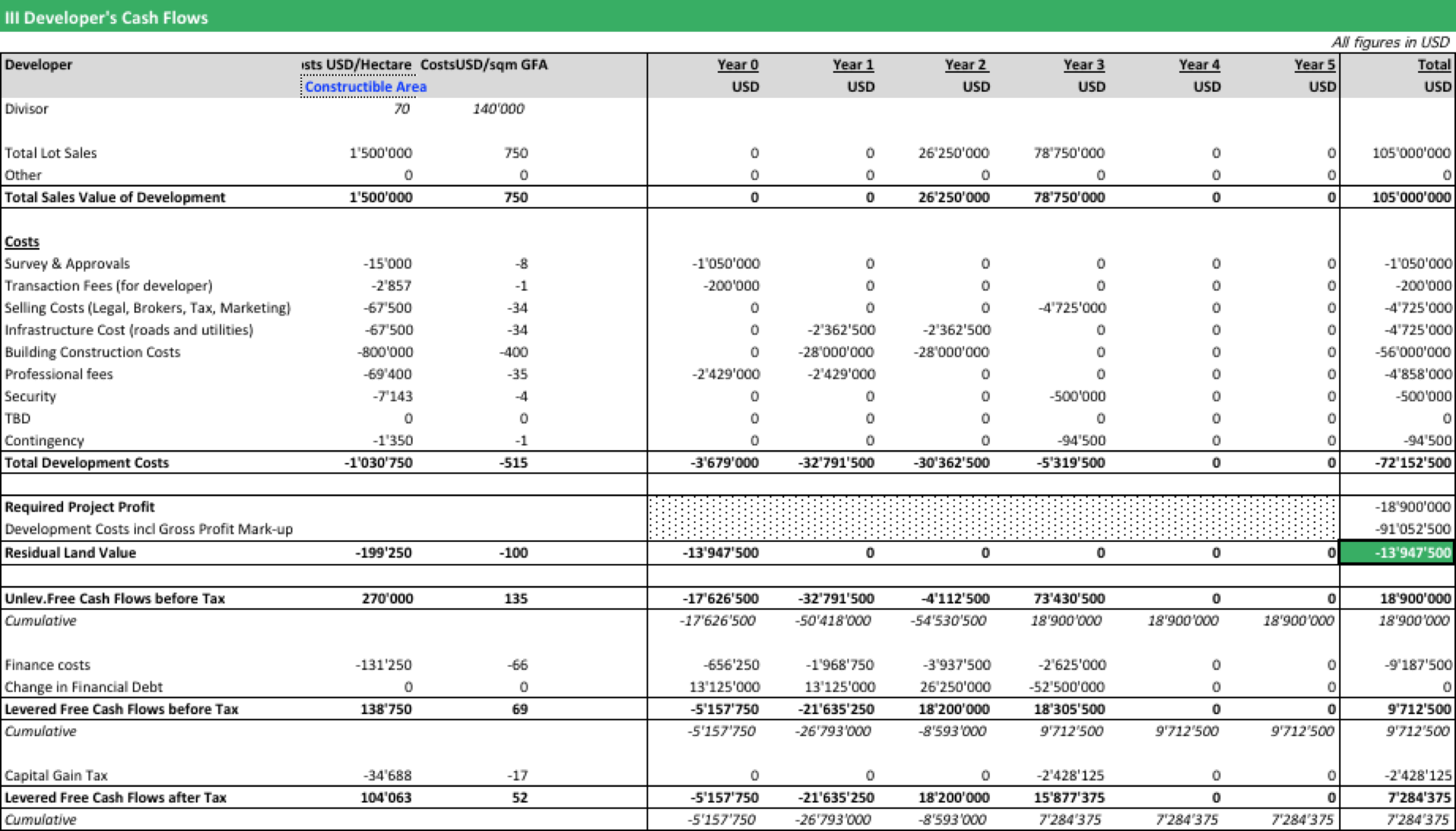Click 'Levered Free Cash Flows after Tax' label

pos(115,798)
